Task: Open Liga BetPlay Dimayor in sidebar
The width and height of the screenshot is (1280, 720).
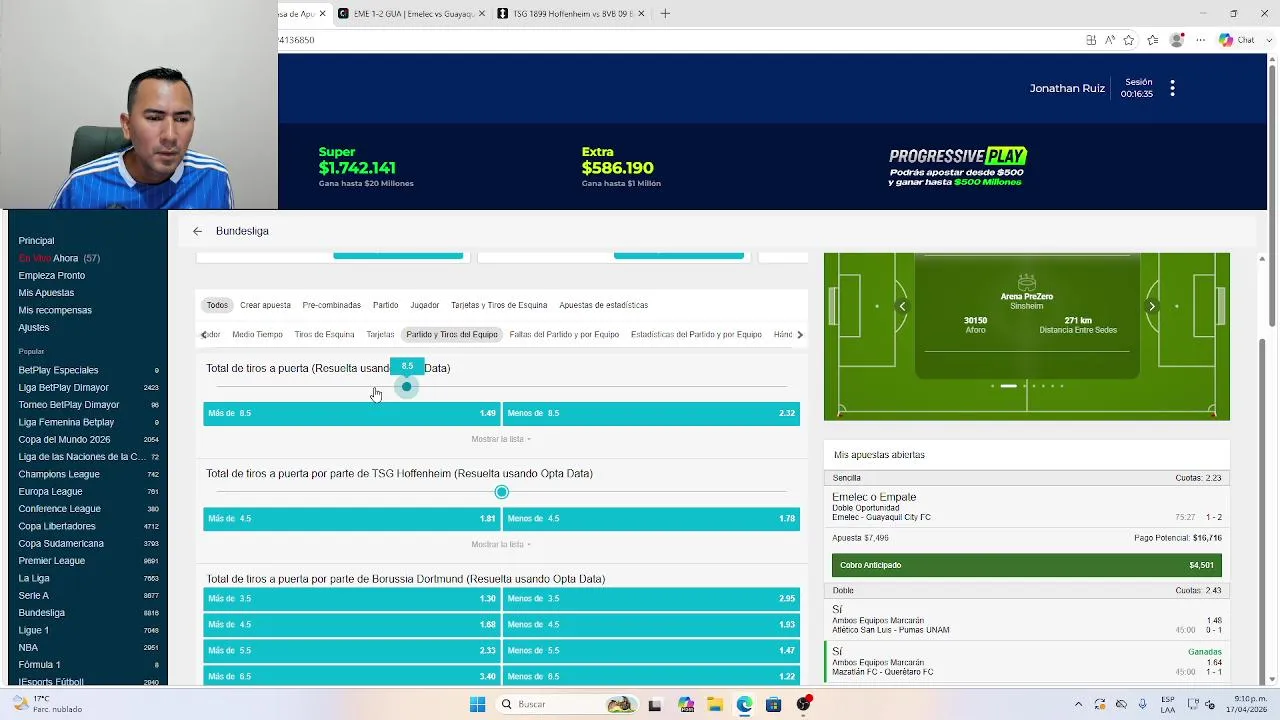Action: click(x=88, y=387)
